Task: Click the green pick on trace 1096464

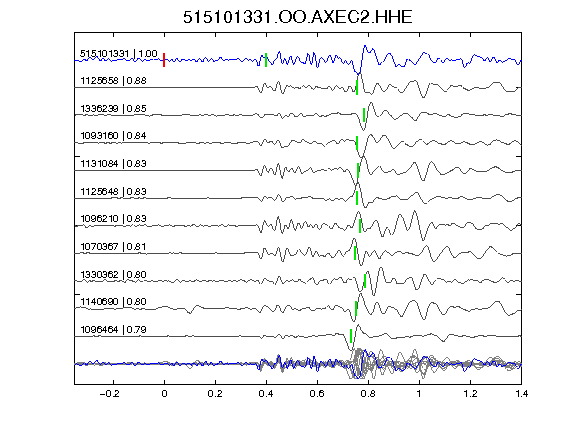Action: point(351,336)
